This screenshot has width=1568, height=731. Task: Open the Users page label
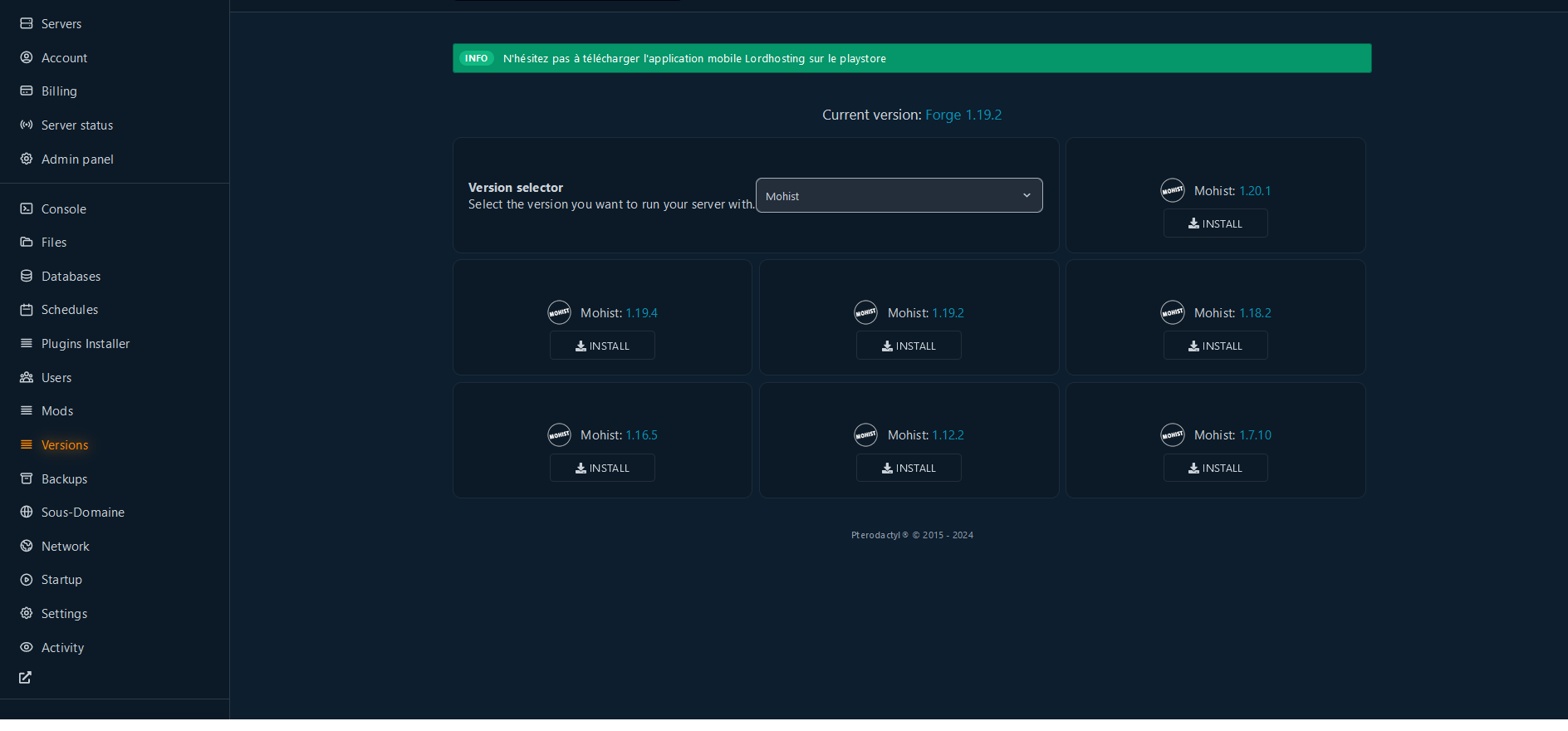(56, 377)
